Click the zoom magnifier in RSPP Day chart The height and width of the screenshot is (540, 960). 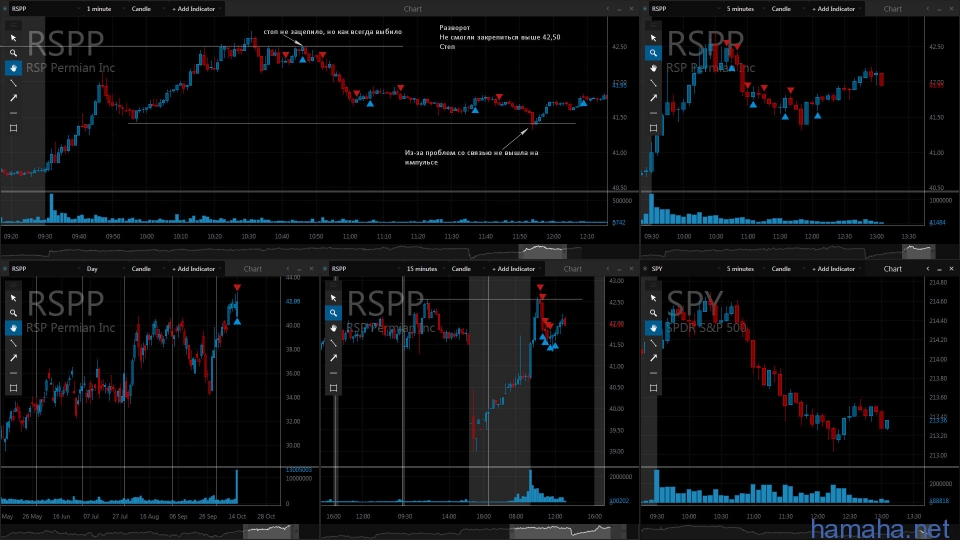(x=13, y=313)
